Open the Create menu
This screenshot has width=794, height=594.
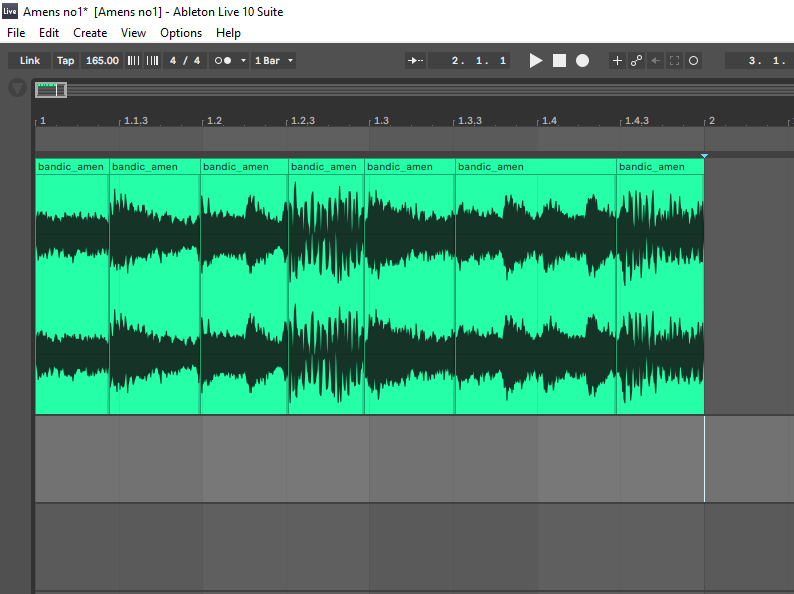coord(90,33)
